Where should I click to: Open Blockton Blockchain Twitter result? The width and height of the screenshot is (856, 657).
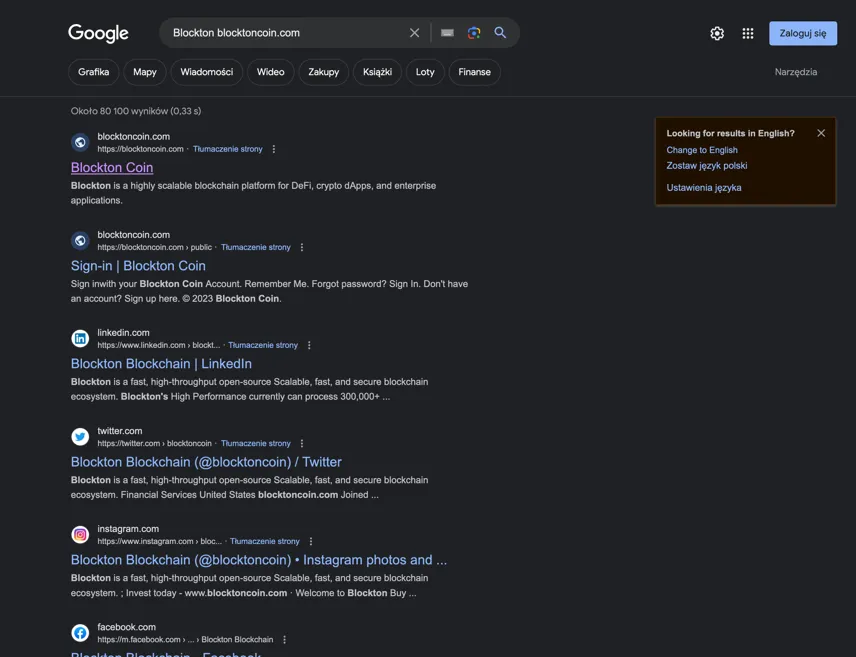tap(206, 462)
